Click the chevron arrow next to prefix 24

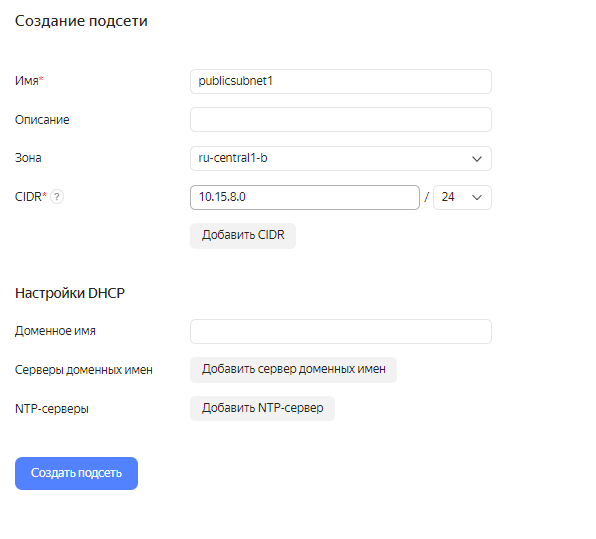click(477, 197)
